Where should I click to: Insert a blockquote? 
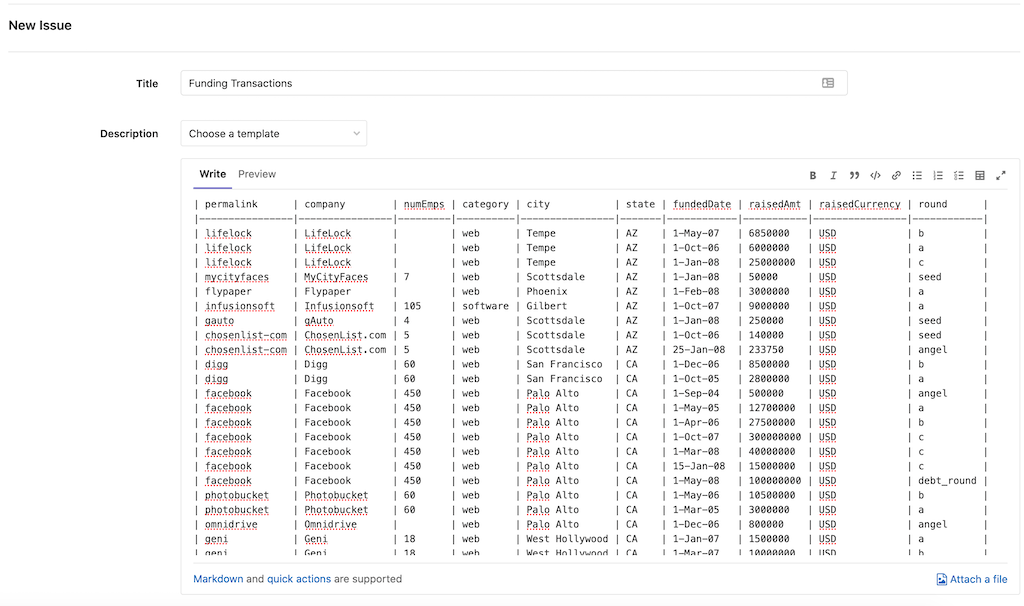pos(855,174)
